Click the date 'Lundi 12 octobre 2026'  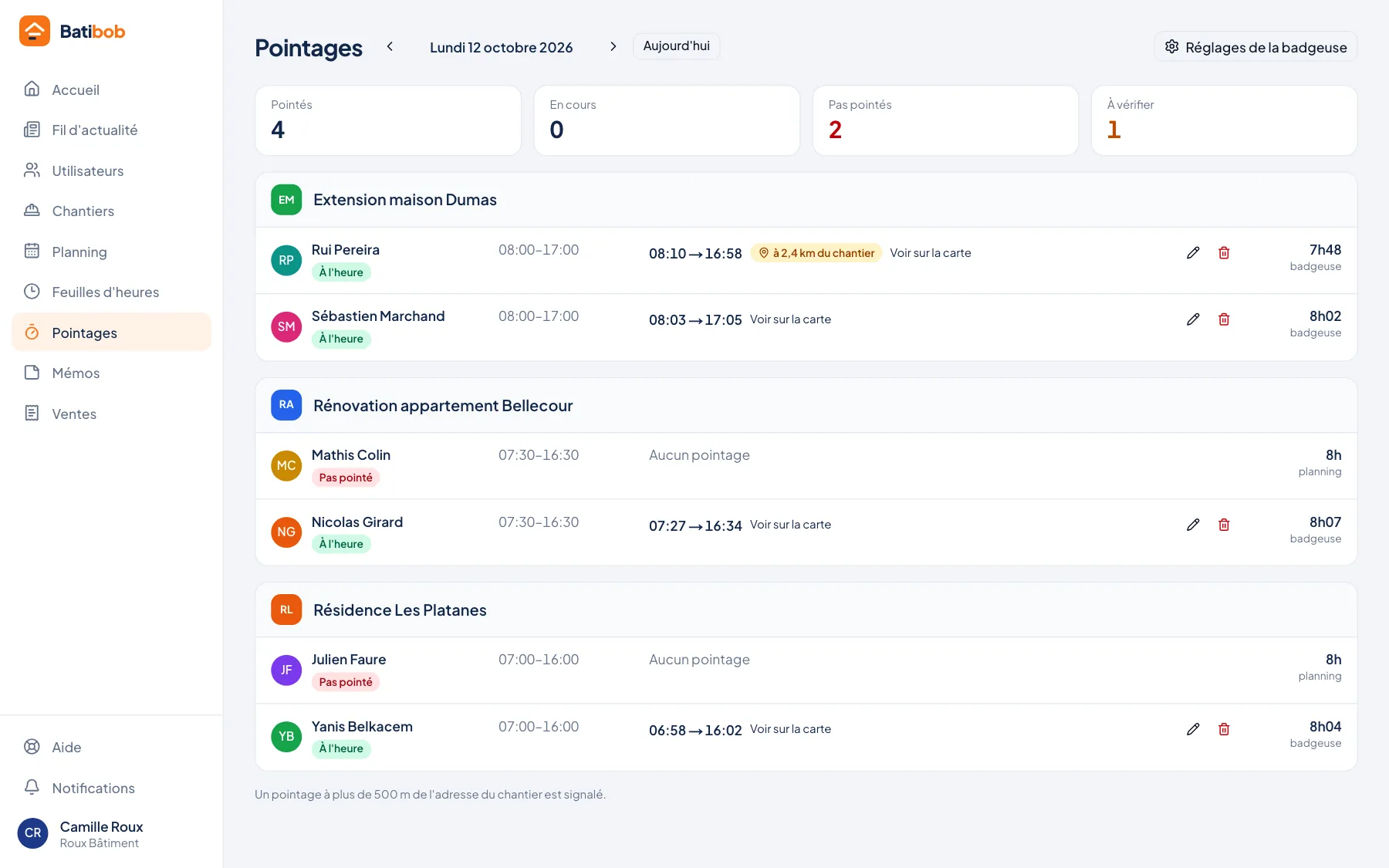tap(502, 47)
